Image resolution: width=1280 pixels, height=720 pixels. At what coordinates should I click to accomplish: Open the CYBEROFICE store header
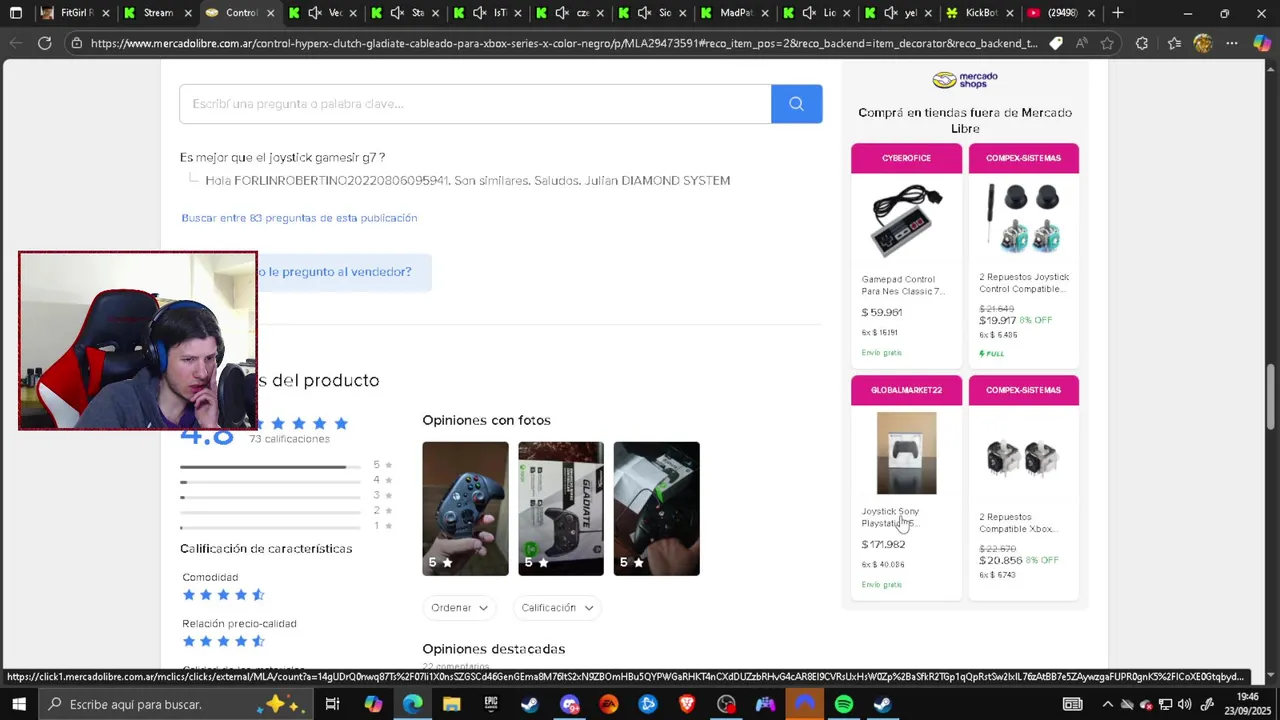906,158
